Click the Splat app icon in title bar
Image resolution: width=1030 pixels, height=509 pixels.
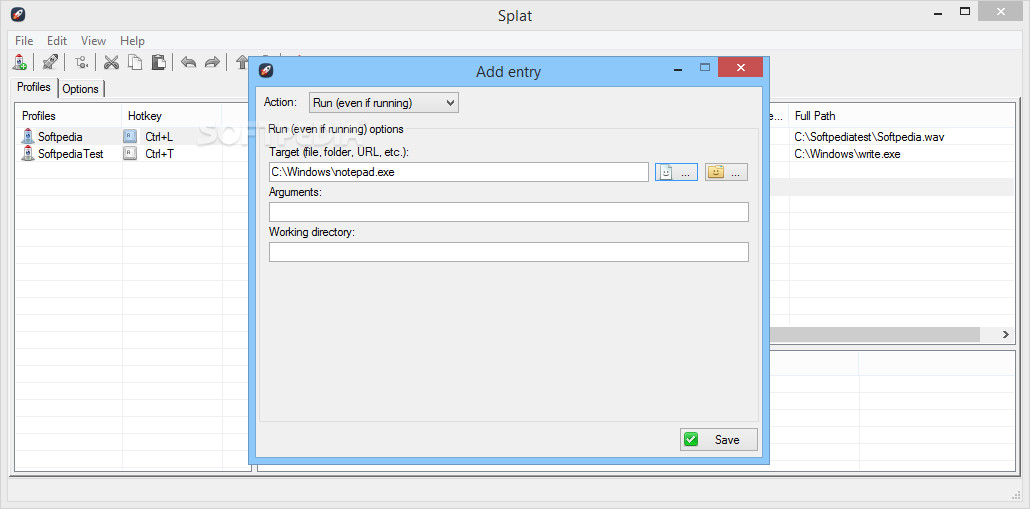18,13
